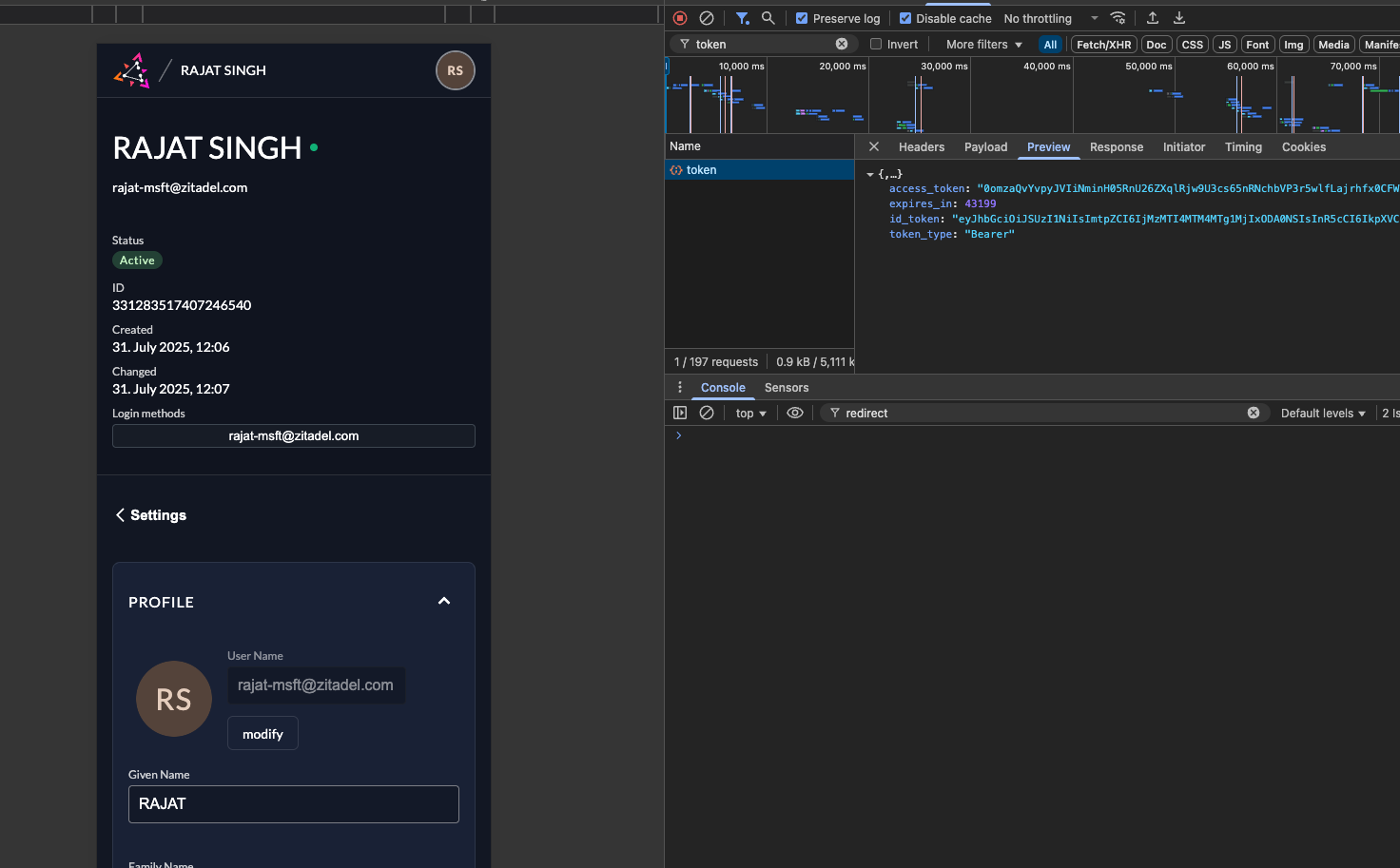Screen dimensions: 1400x868
Task: Open the Timing tab
Action: point(1243,146)
